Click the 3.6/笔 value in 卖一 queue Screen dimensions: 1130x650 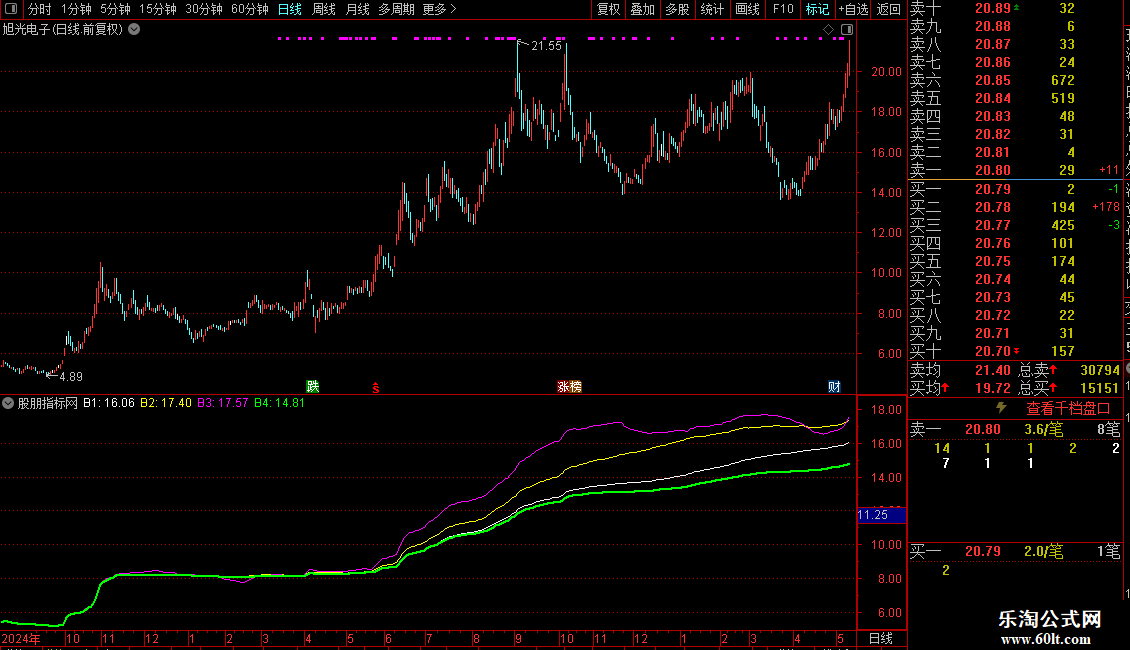[x=1044, y=430]
